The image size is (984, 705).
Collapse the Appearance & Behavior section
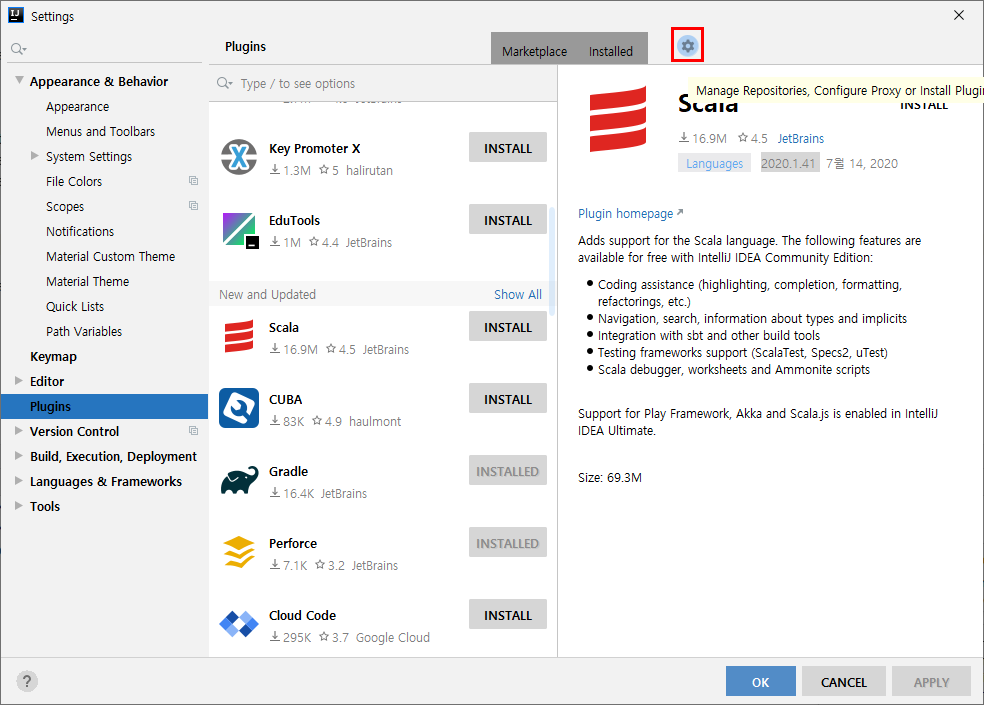19,80
